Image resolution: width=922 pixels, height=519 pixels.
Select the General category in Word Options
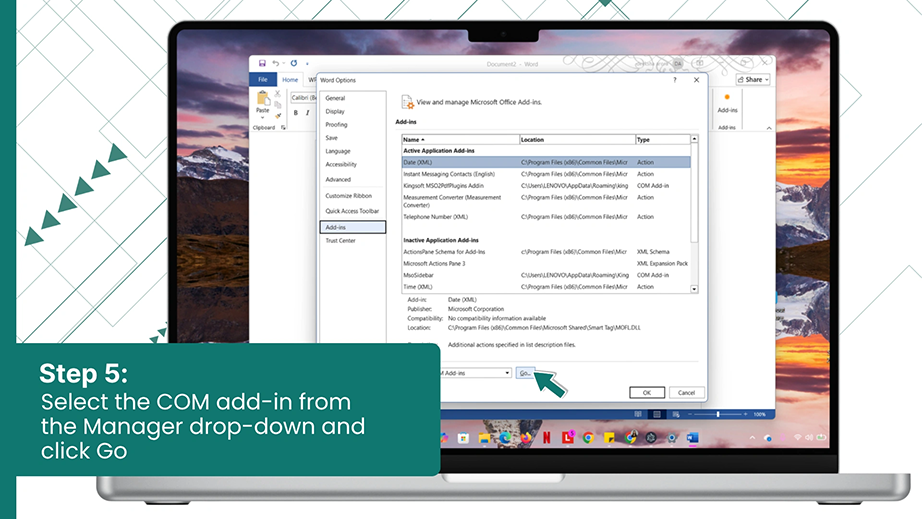(335, 98)
